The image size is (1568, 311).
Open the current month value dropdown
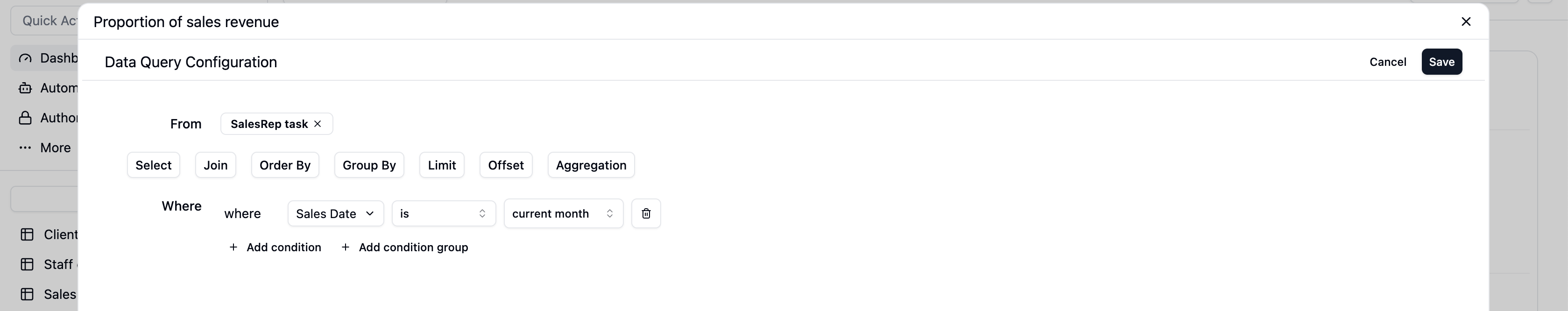(563, 213)
